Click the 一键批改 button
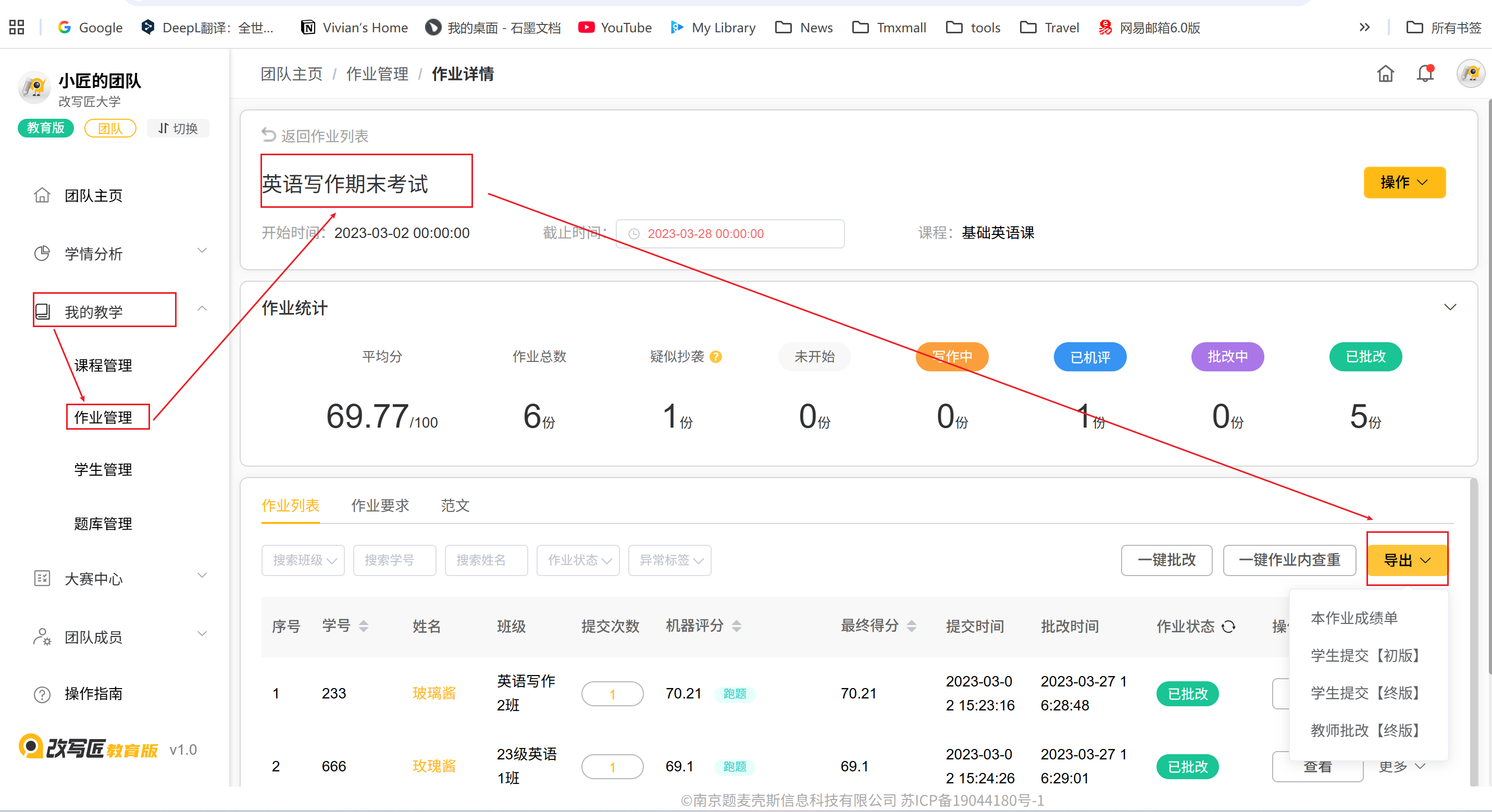Screen dimensions: 1492x812 [x=1166, y=560]
